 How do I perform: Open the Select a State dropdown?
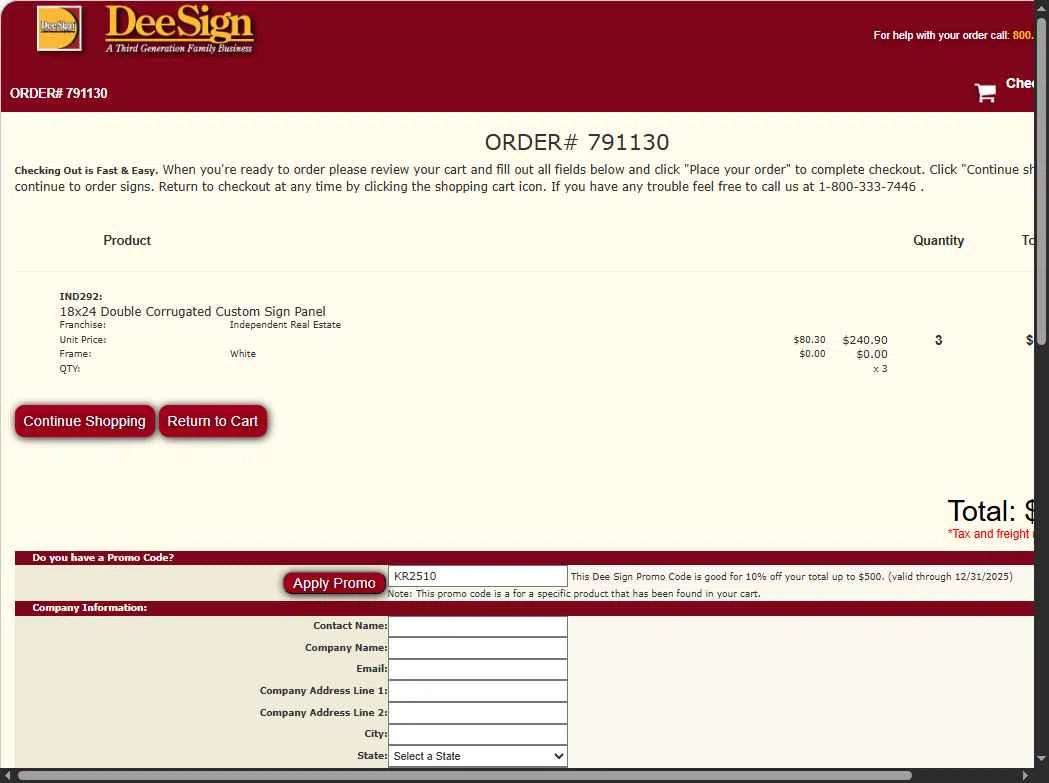(478, 756)
